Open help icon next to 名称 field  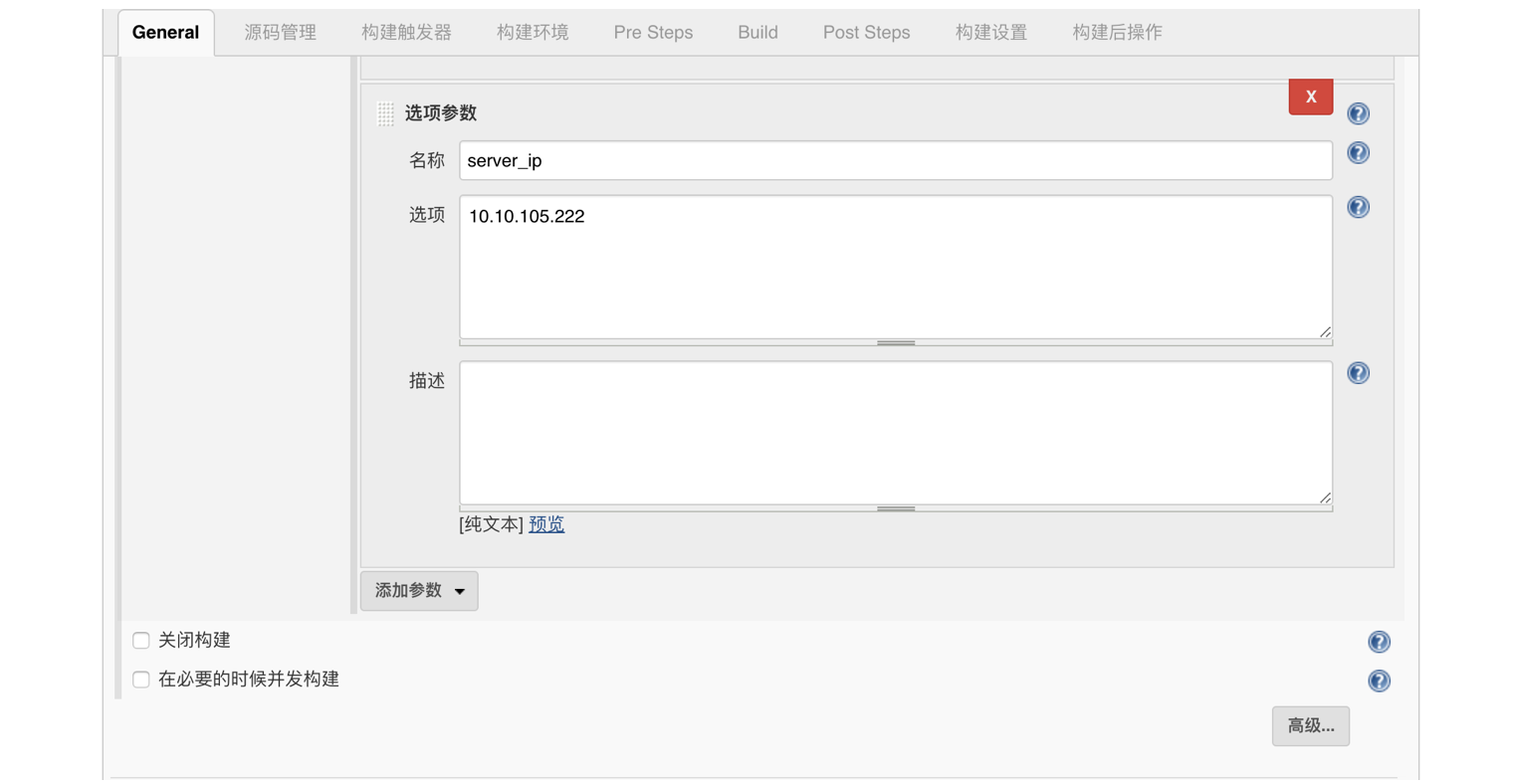click(1358, 152)
